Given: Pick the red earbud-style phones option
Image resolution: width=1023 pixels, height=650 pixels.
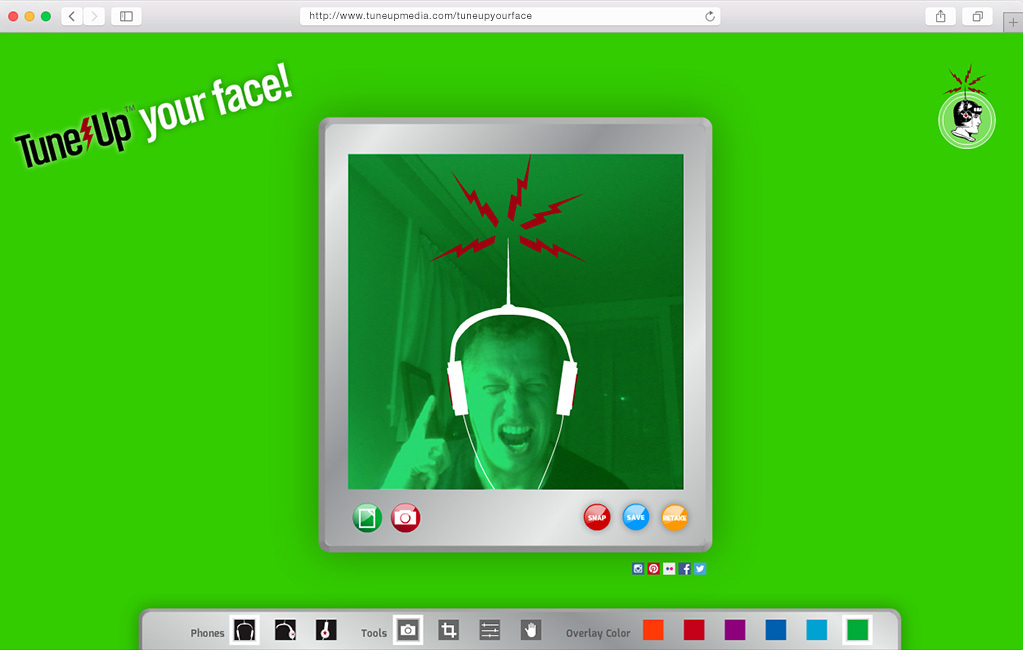Looking at the screenshot, I should pos(326,630).
